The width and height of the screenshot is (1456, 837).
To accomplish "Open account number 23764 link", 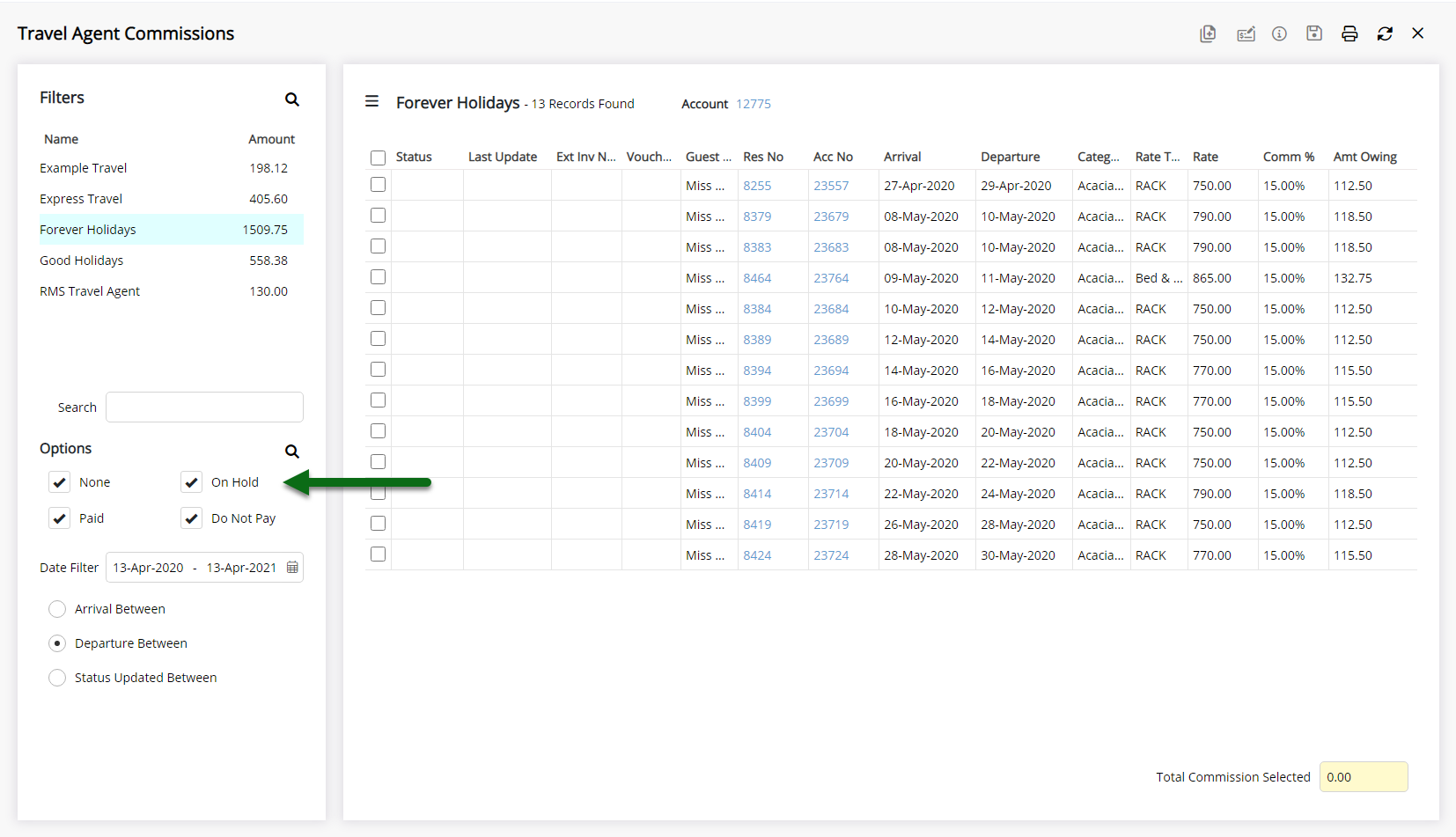I will [x=831, y=278].
